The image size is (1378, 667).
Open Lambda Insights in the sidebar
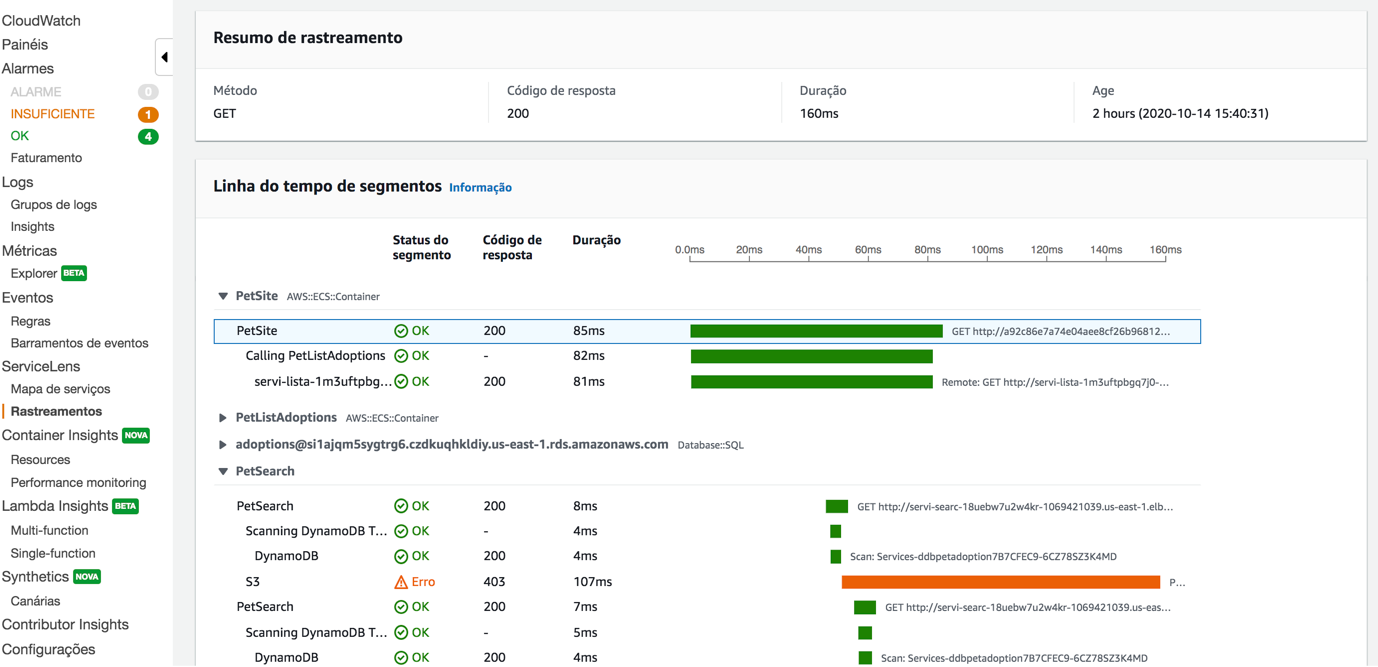pyautogui.click(x=55, y=506)
